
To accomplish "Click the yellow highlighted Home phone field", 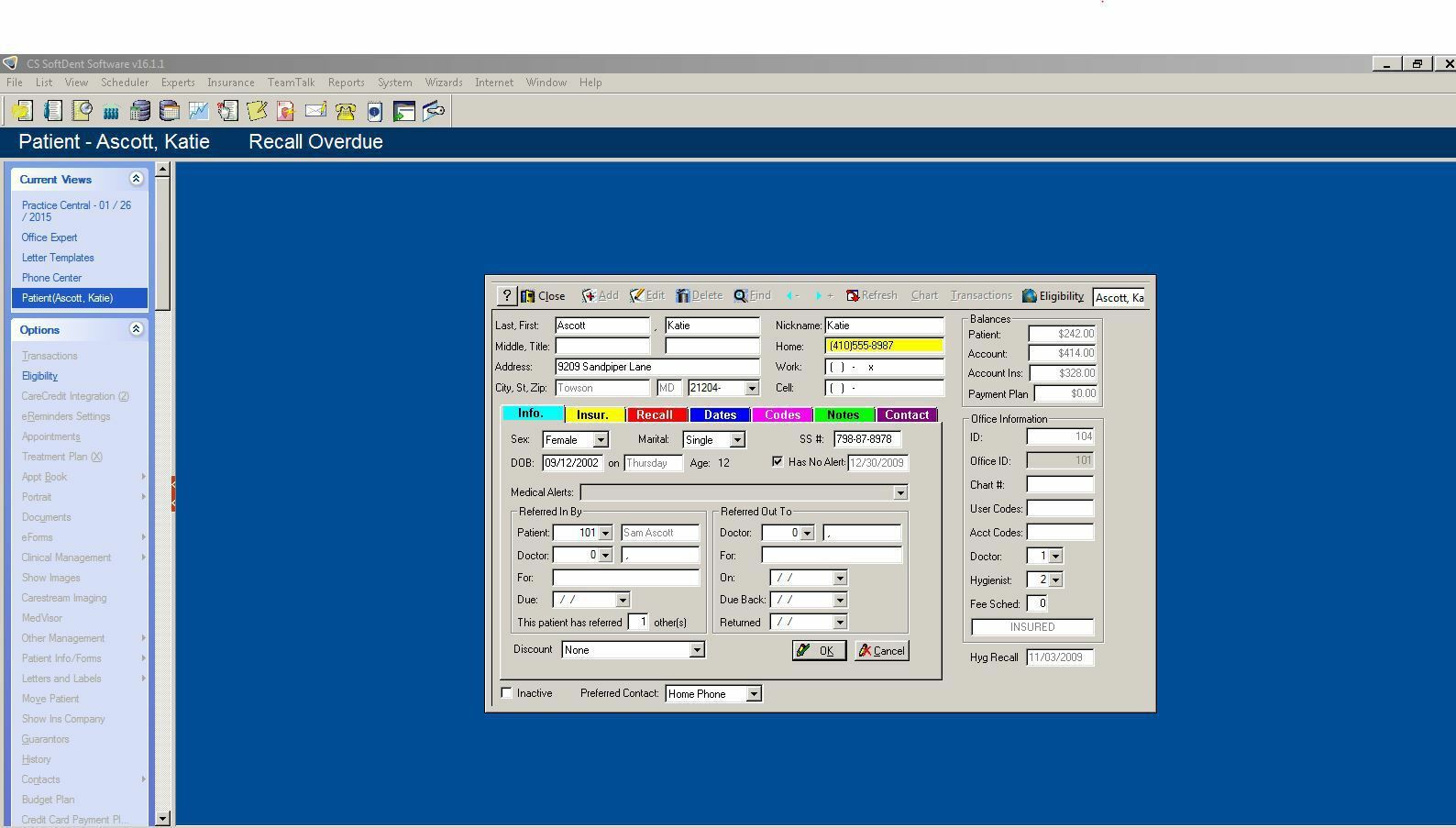I will tap(884, 346).
